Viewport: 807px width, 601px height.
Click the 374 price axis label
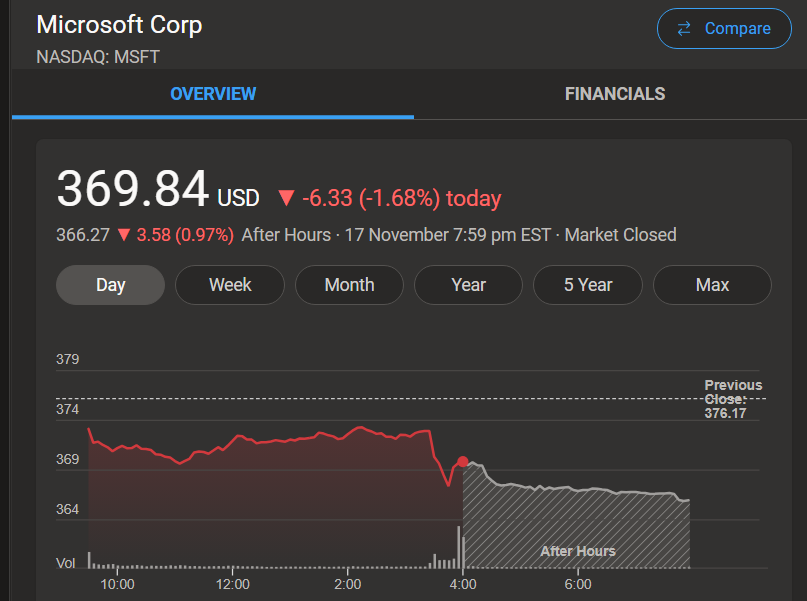click(67, 409)
